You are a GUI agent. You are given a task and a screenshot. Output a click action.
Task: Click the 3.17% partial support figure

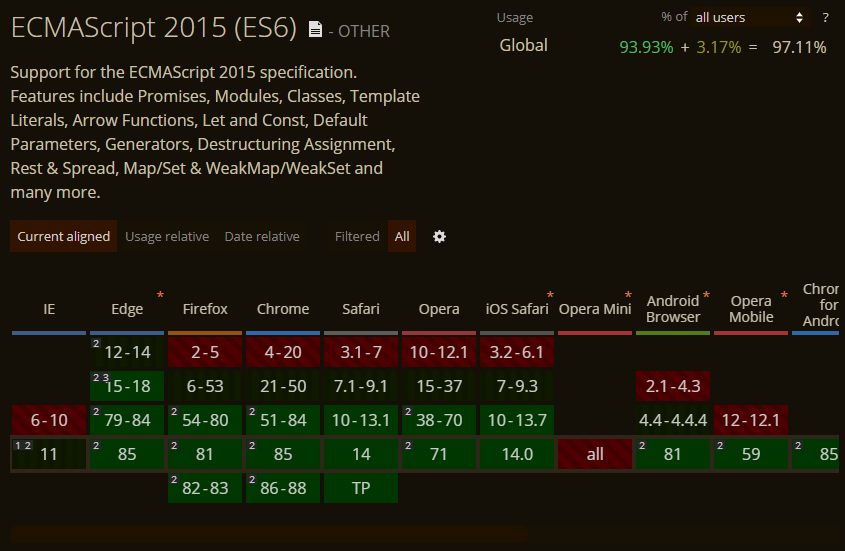[719, 47]
